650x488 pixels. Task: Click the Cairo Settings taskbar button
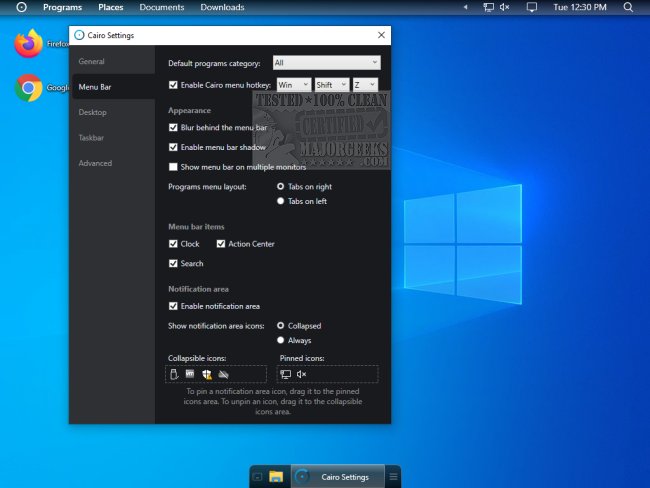[337, 476]
